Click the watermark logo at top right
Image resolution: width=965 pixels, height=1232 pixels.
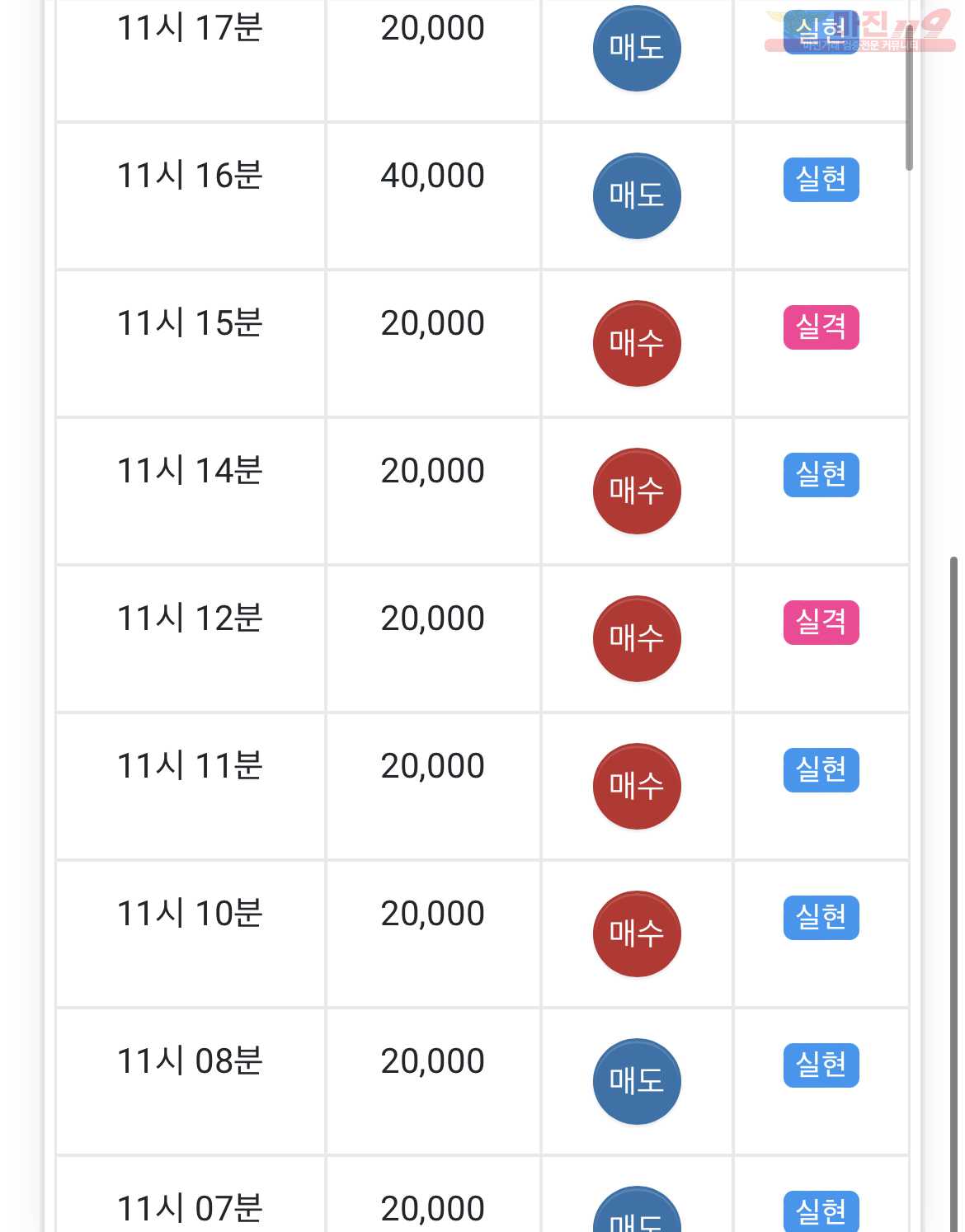coord(859,31)
